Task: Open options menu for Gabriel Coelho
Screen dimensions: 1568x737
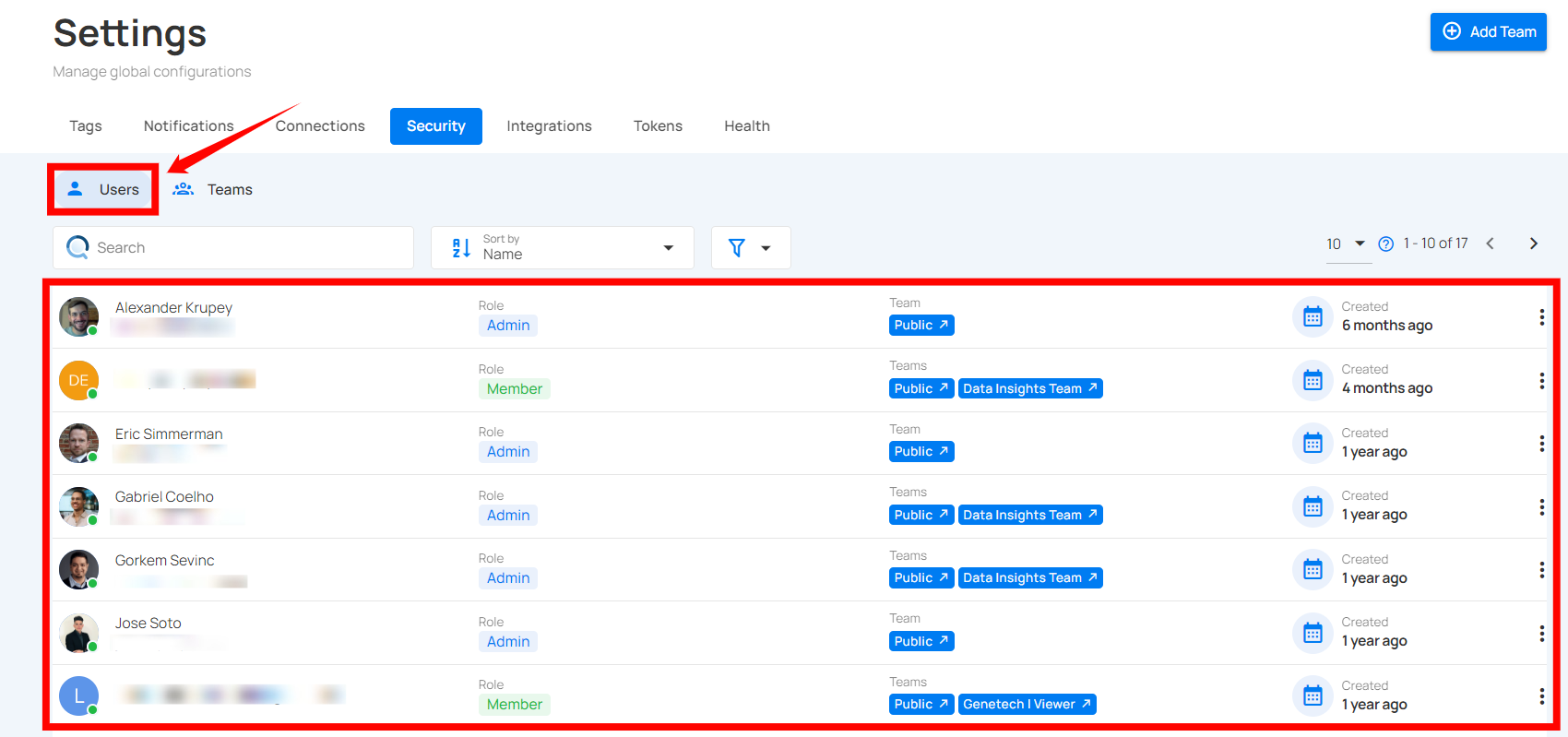Action: pyautogui.click(x=1541, y=507)
